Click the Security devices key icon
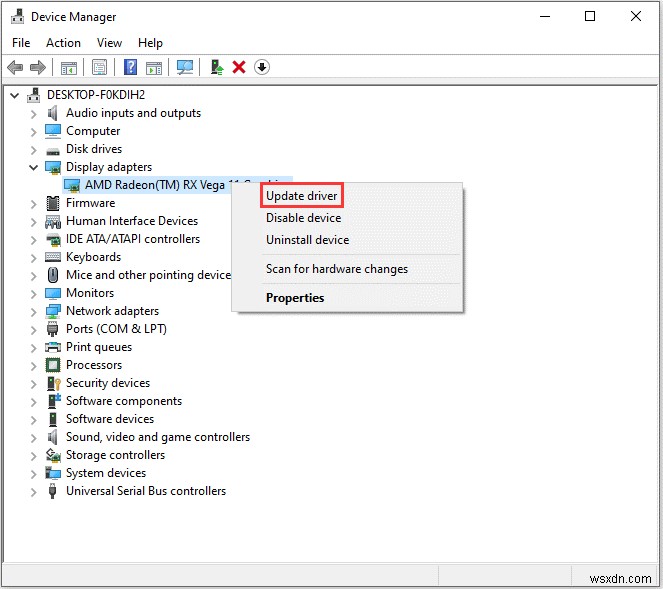 54,383
